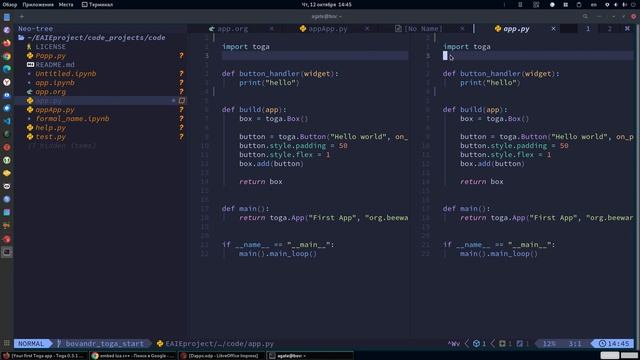The width and height of the screenshot is (640, 360).
Task: Close the active app.py buffer tab
Action: point(553,29)
